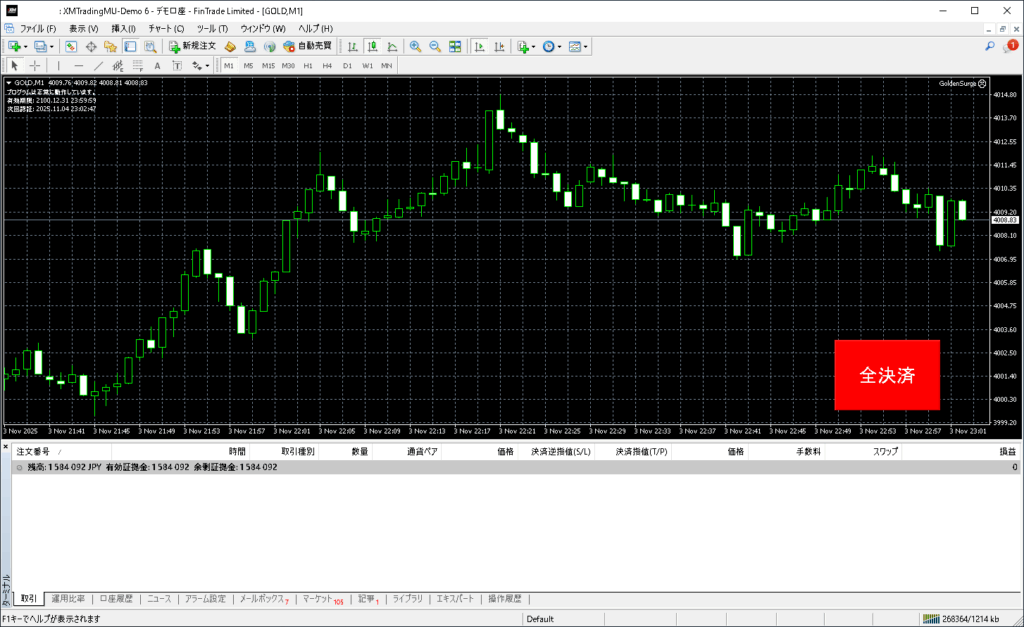The image size is (1024, 627).
Task: Zoom in on the chart
Action: tap(415, 46)
